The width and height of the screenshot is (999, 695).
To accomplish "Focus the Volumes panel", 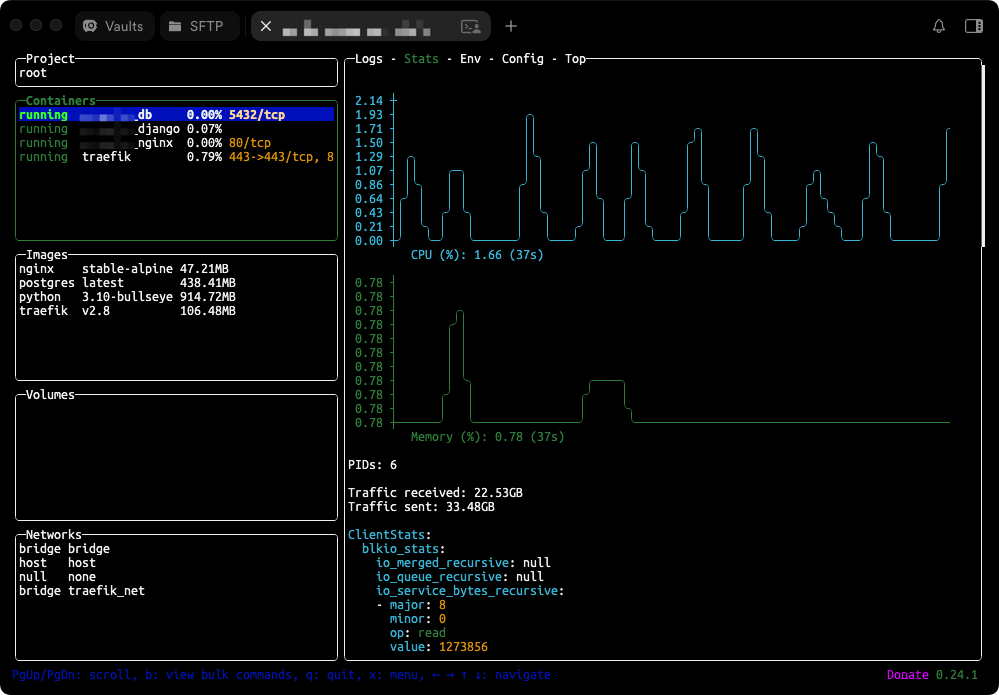I will click(176, 457).
